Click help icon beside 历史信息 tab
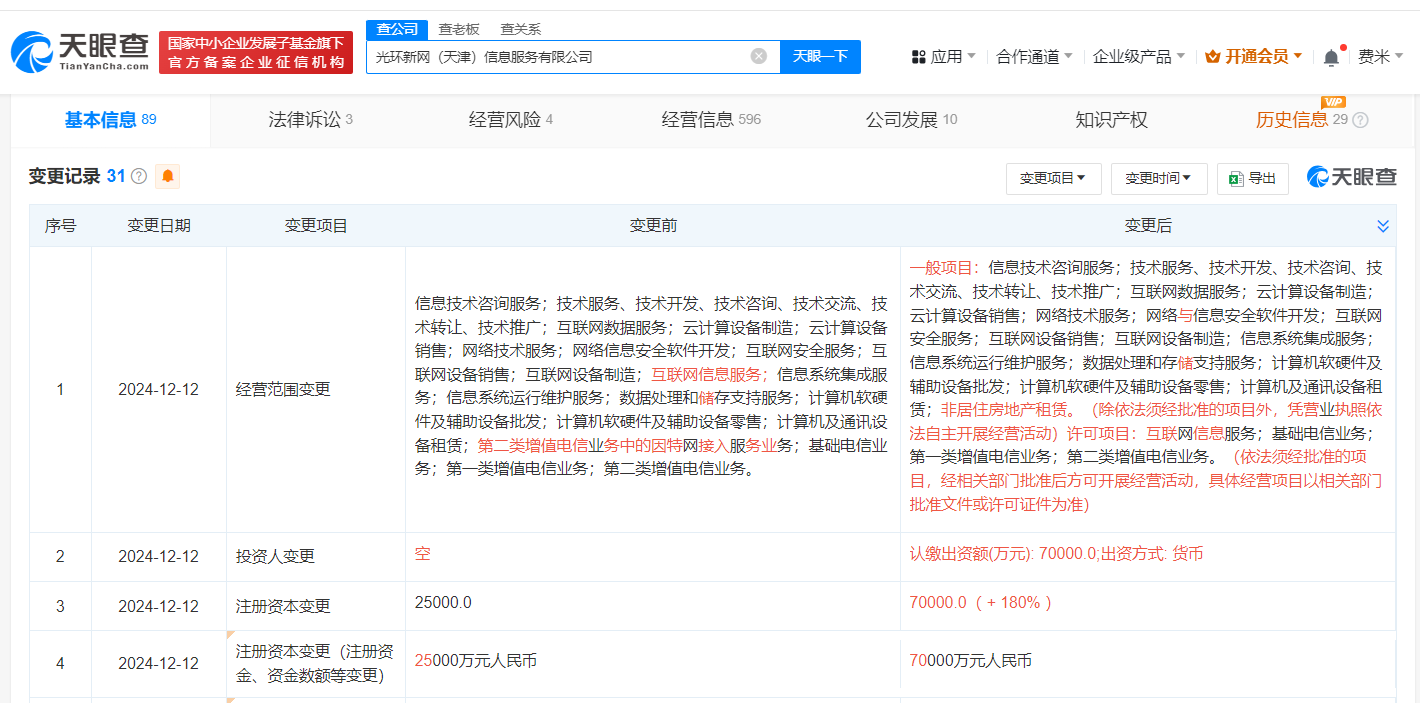The image size is (1420, 703). 1360,121
